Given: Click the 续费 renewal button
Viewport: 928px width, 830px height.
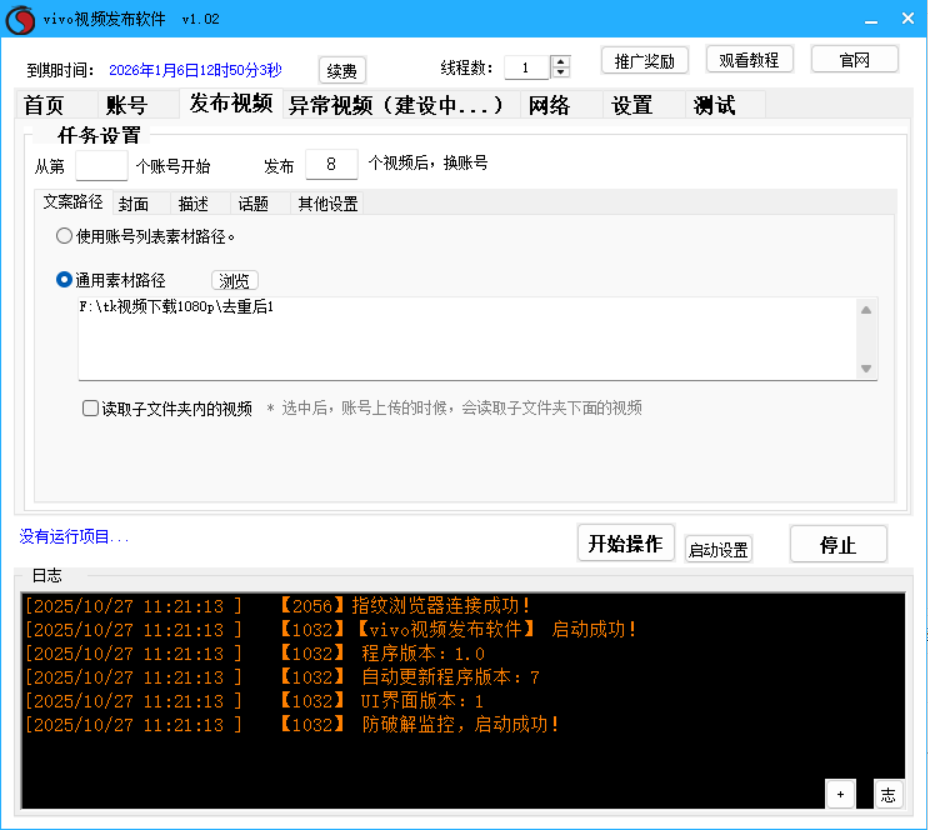Looking at the screenshot, I should click(x=340, y=70).
